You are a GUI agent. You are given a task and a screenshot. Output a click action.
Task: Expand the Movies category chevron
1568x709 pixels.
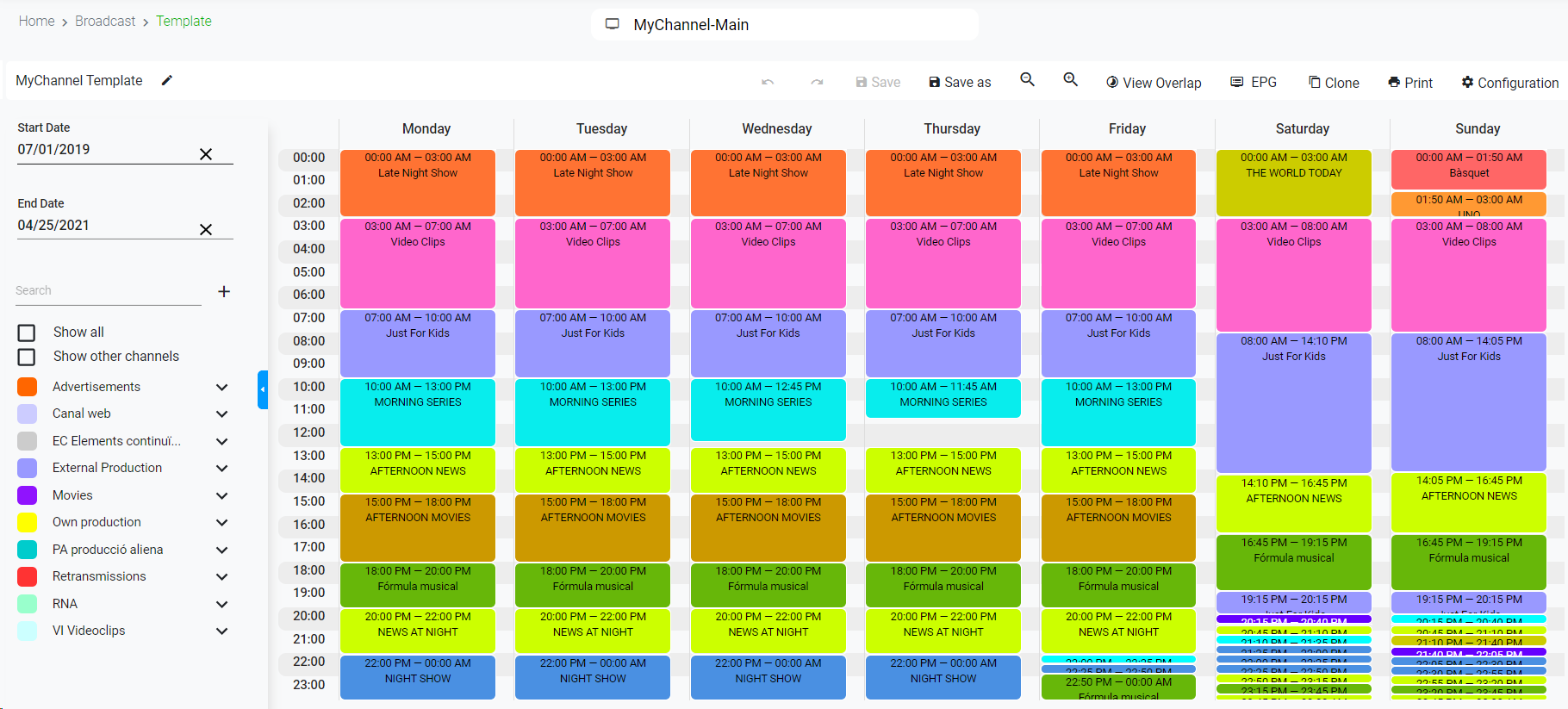(221, 496)
